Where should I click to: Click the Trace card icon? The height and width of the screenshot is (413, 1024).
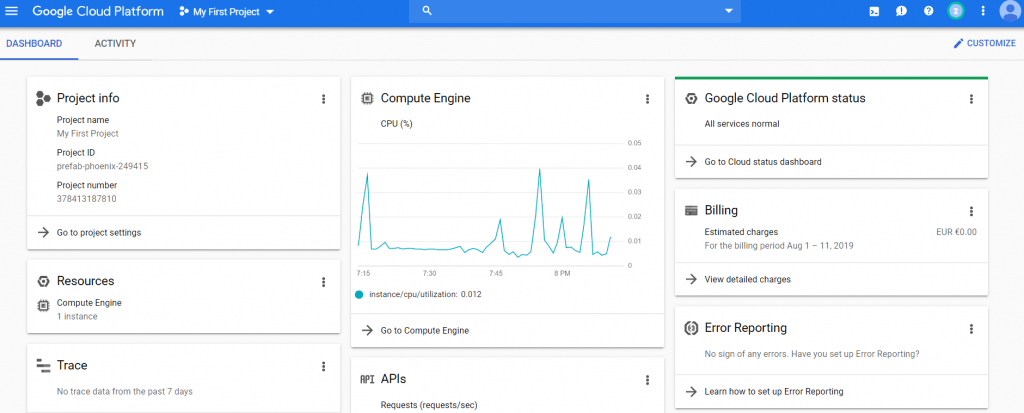click(43, 365)
